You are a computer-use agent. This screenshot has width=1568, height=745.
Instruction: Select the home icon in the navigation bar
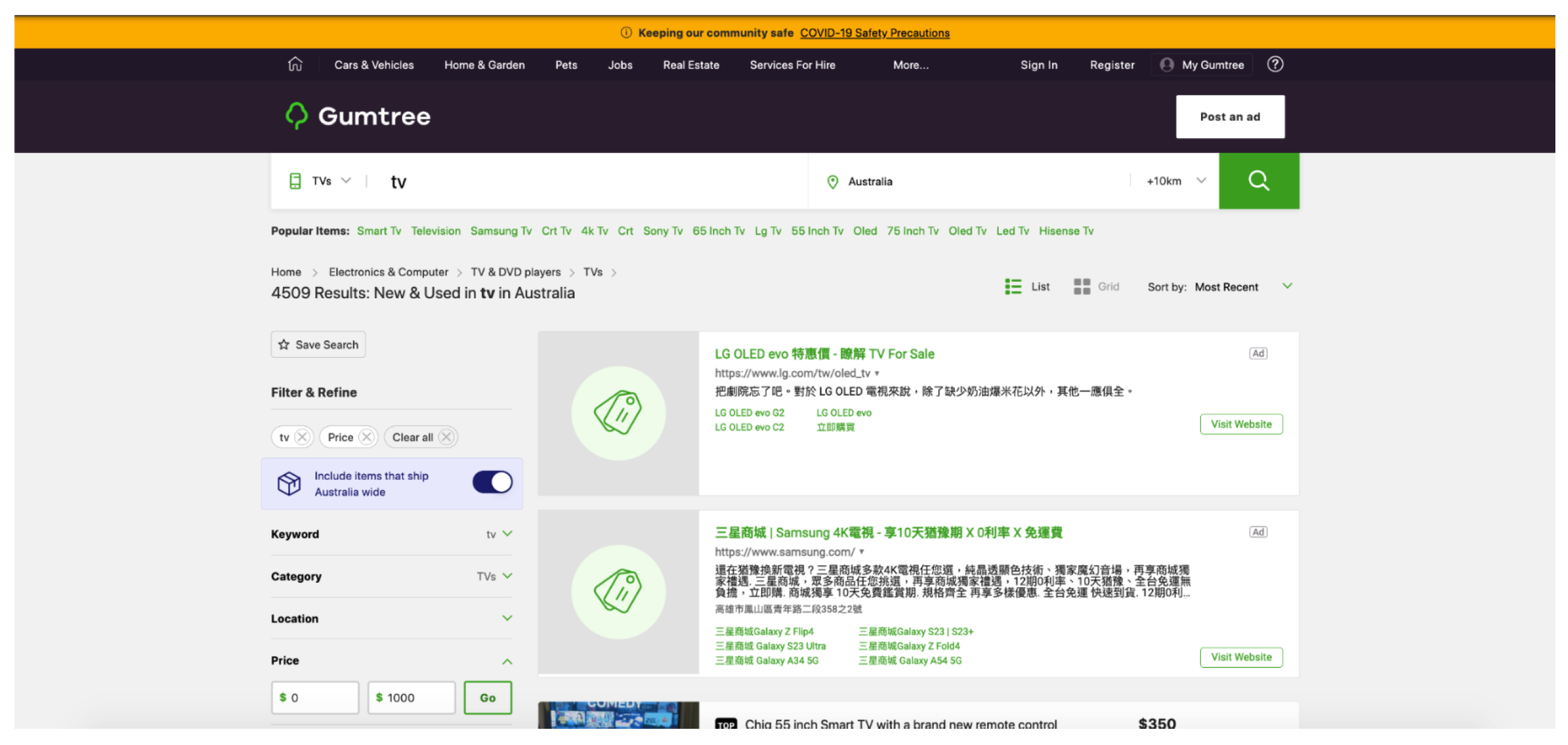(x=296, y=64)
